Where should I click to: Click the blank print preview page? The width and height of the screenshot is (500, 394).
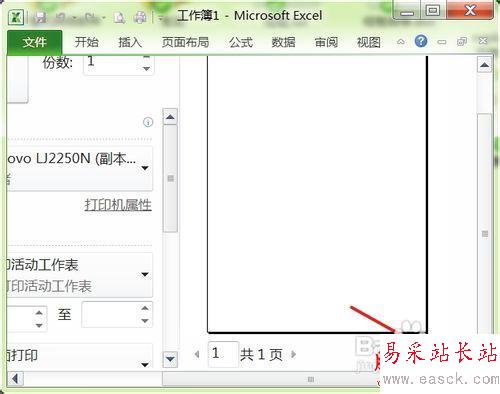click(317, 194)
